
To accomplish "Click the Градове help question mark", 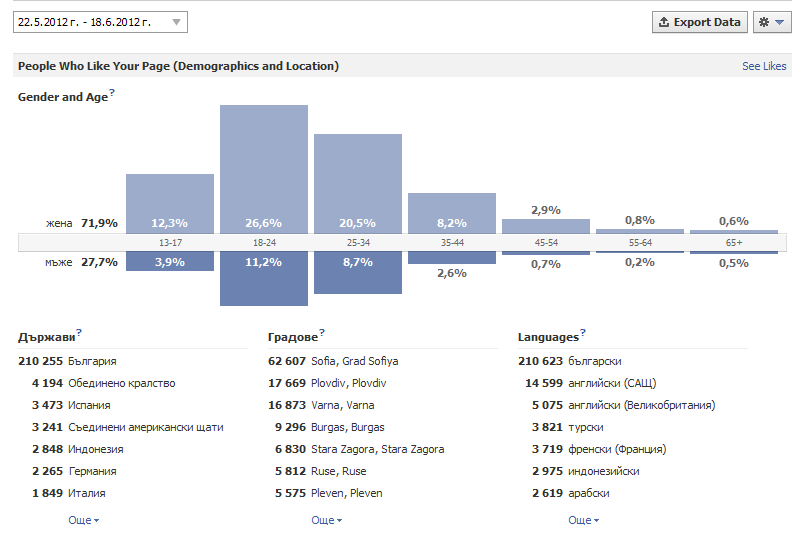I will point(322,333).
